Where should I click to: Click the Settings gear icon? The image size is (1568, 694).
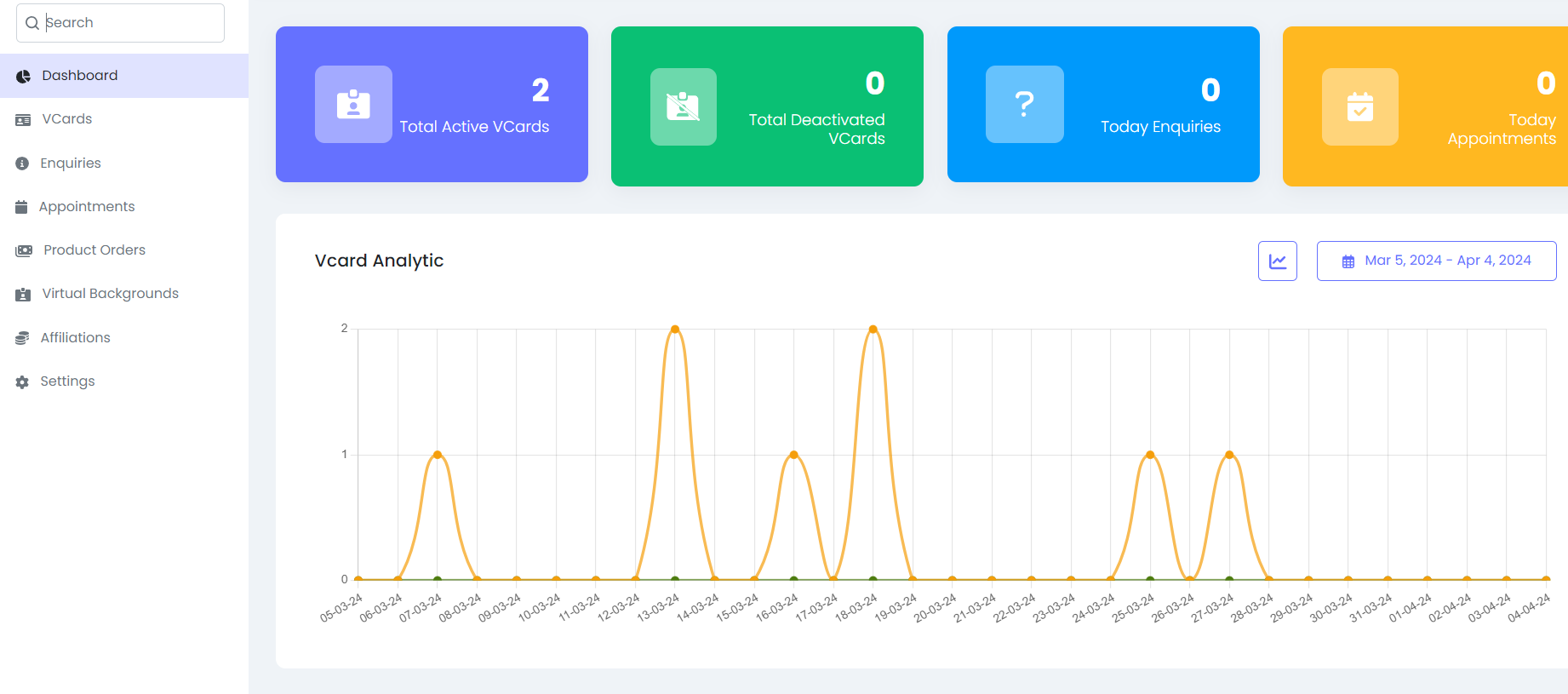22,382
